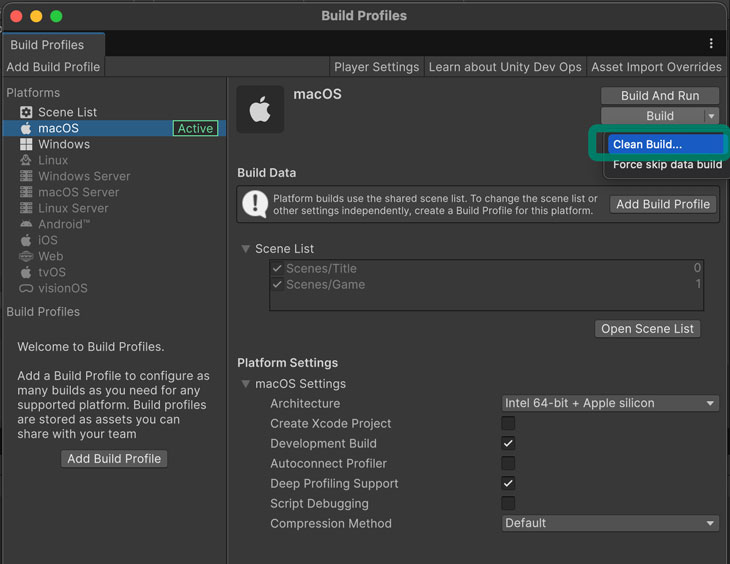Click the Build button

click(x=653, y=116)
